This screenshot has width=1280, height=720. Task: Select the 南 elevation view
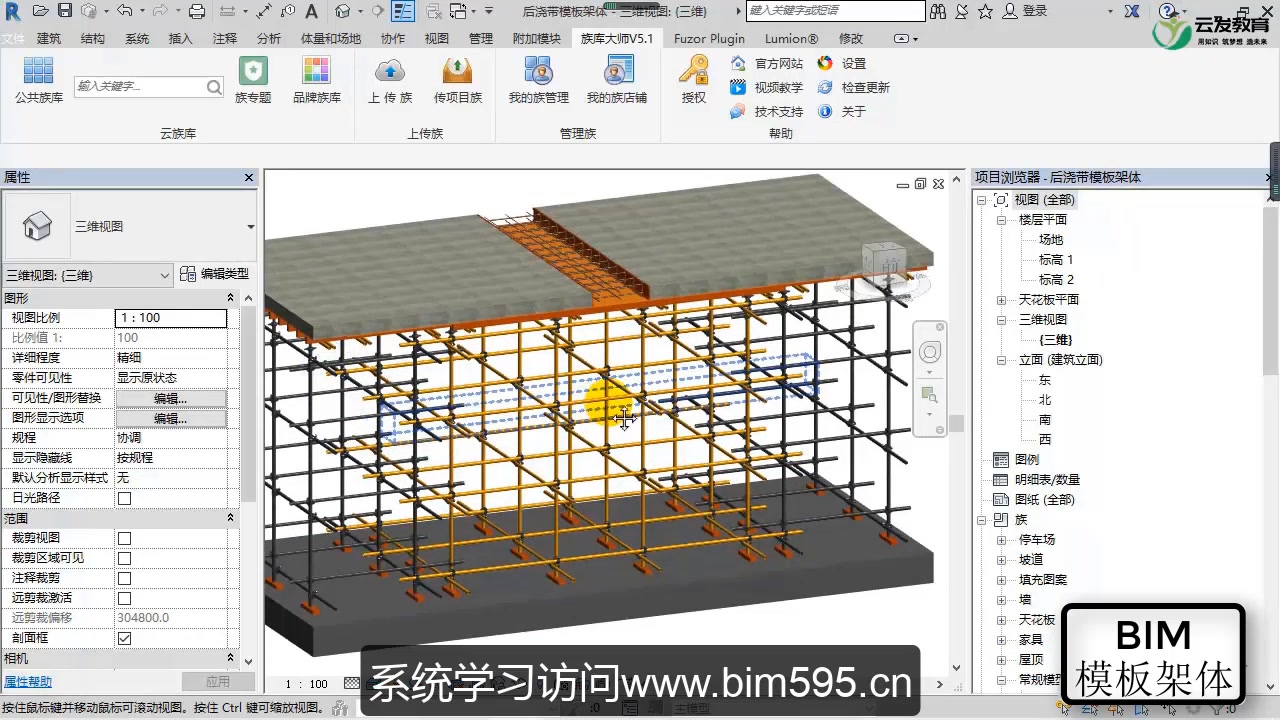tap(1045, 420)
